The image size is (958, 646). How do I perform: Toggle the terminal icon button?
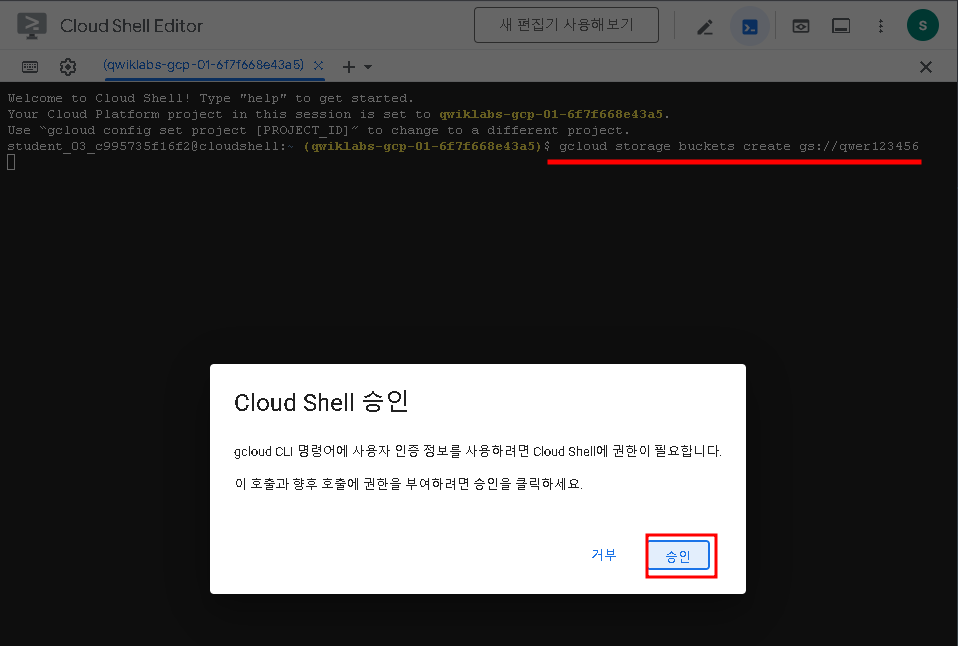click(750, 27)
